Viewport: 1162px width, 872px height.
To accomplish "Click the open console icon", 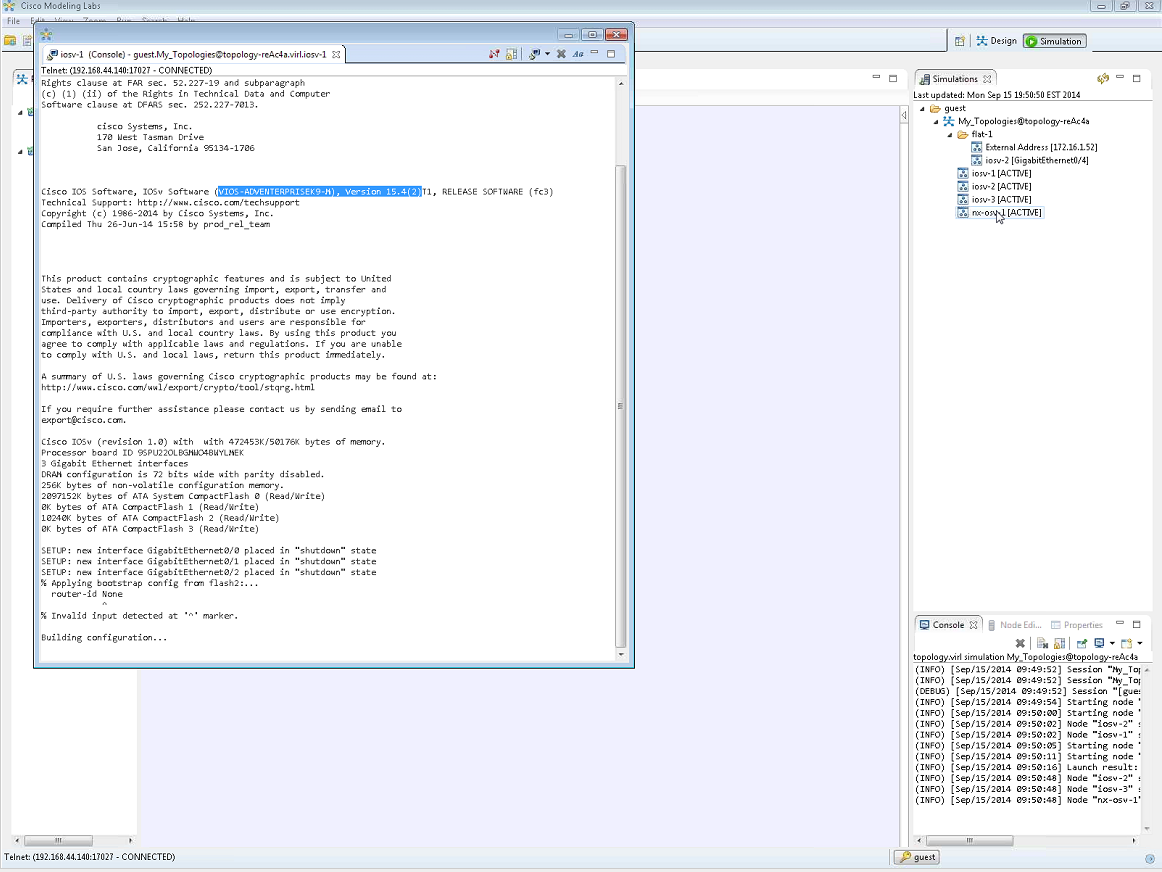I will coord(1127,643).
